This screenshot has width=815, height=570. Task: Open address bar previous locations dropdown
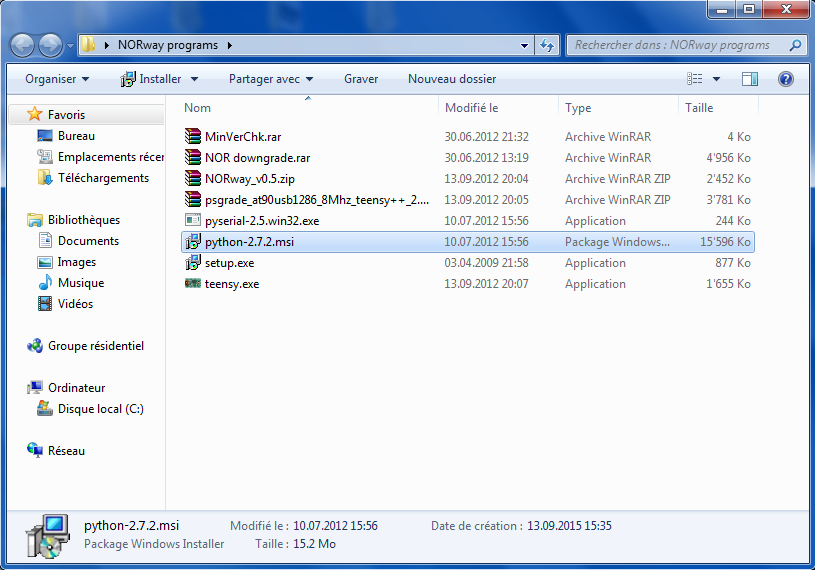(524, 46)
